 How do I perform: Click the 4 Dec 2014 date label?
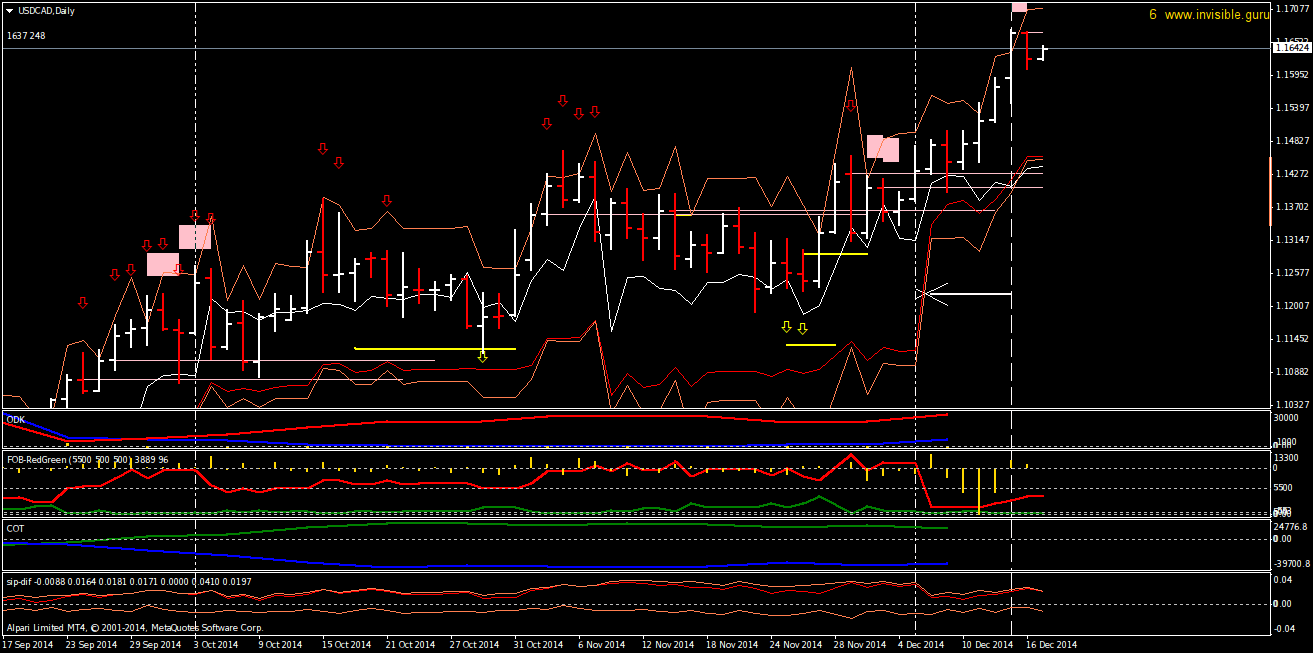tap(921, 645)
